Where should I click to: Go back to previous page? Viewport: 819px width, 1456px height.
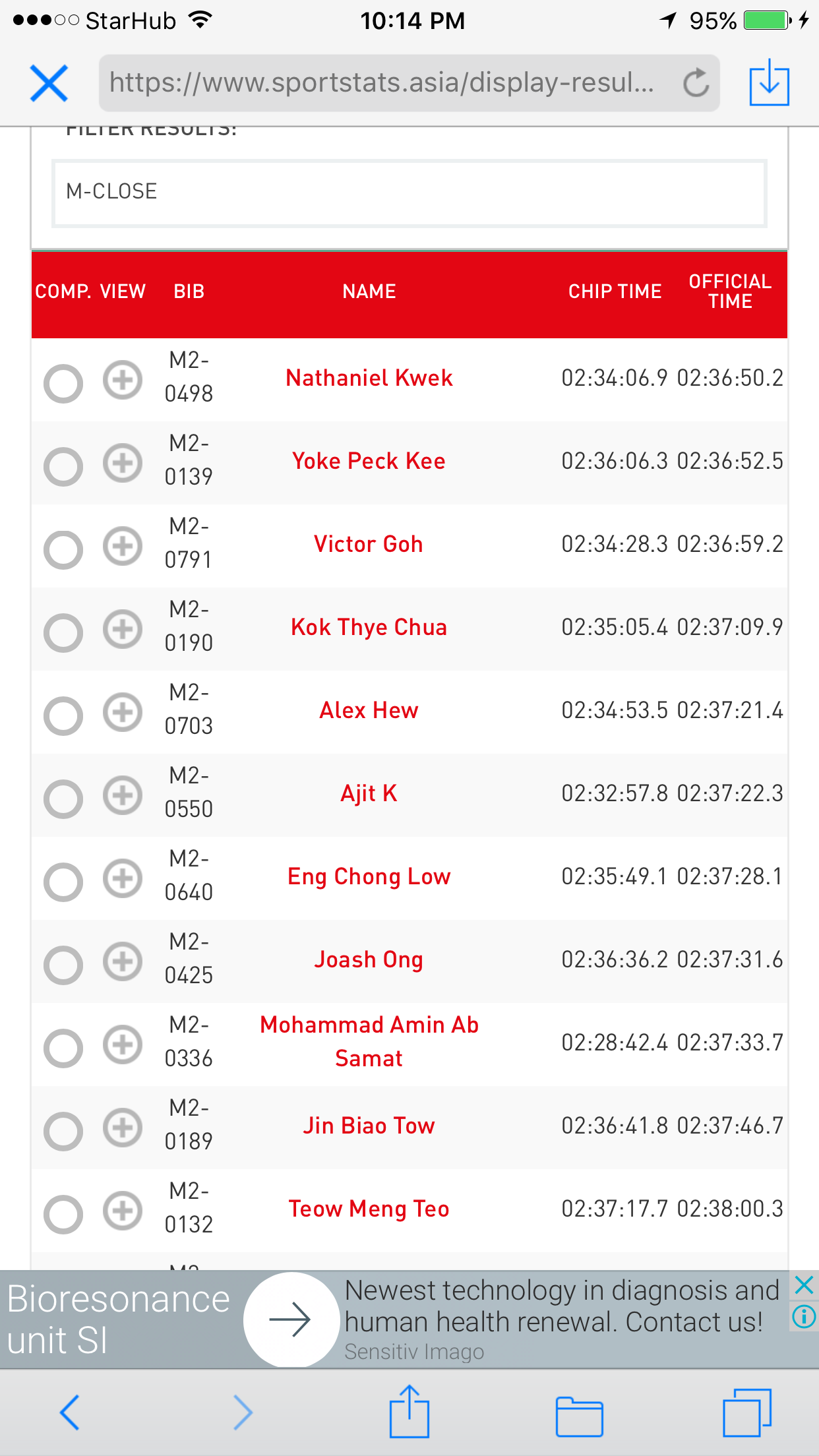coord(70,1412)
